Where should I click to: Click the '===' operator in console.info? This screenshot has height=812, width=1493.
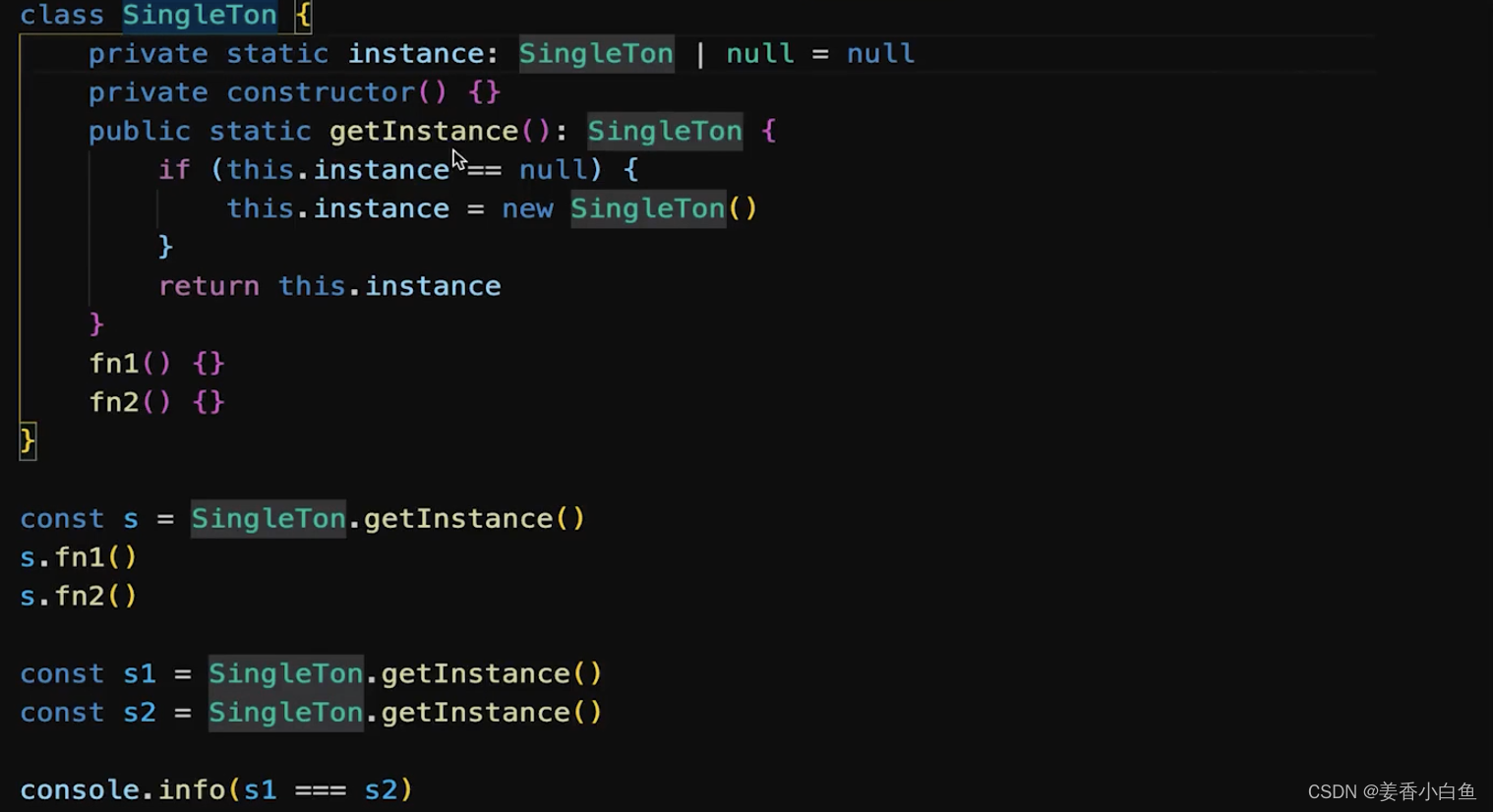[x=321, y=789]
